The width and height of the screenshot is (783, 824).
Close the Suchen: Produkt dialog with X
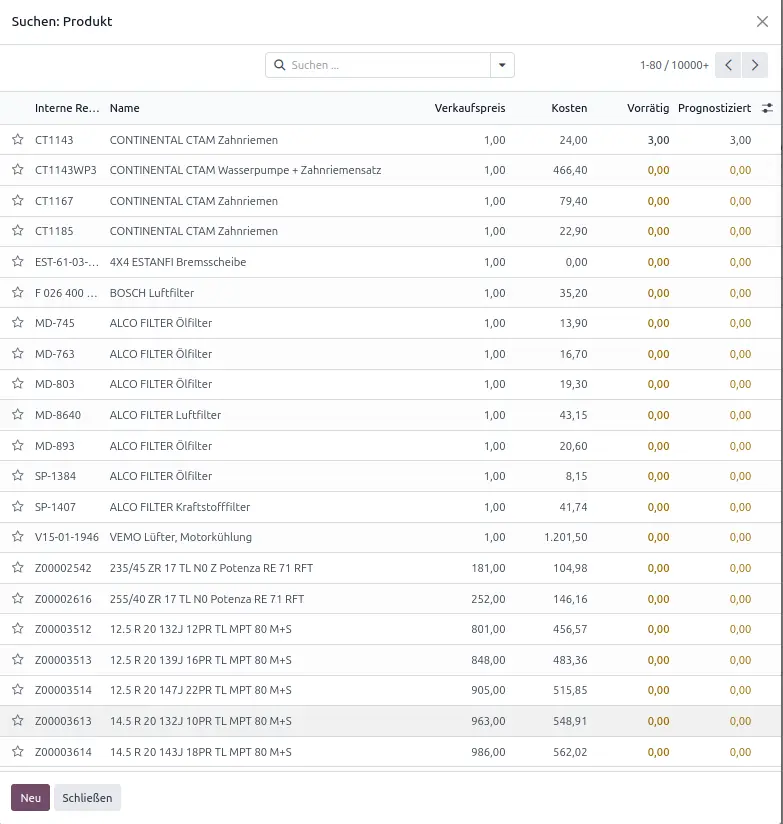tap(762, 21)
